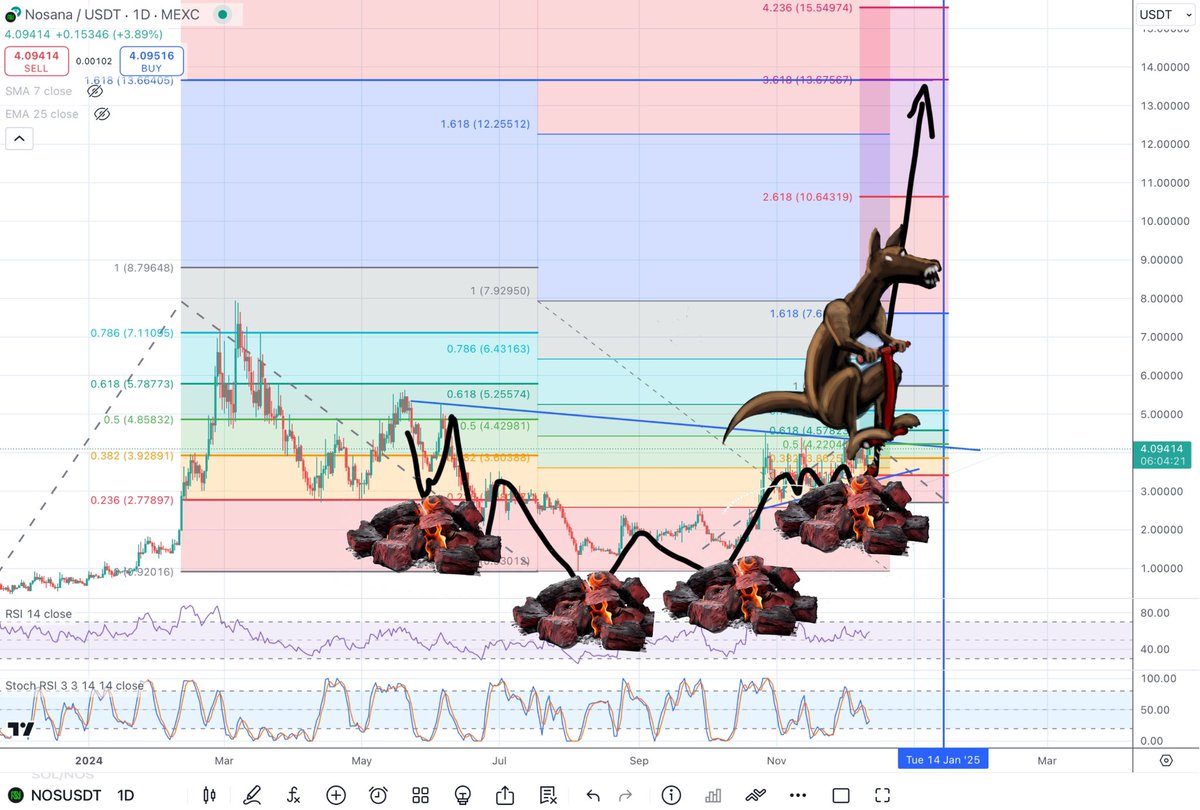The height and width of the screenshot is (810, 1200).
Task: Tap the share chart icon
Action: click(505, 796)
